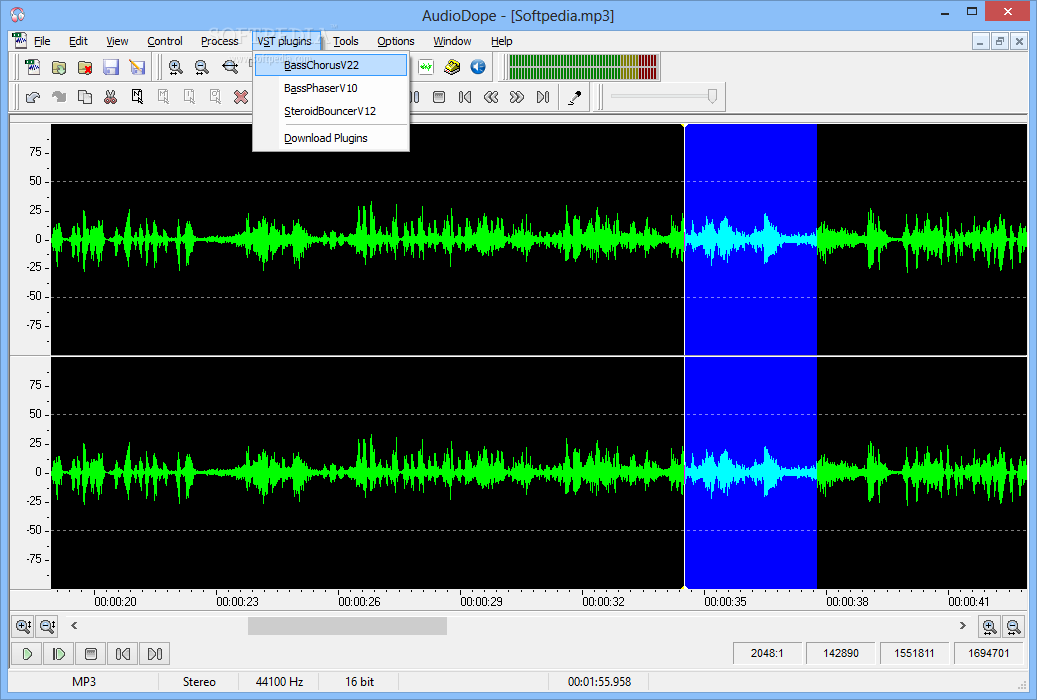Click the 00:01:55.958 duration in status bar
This screenshot has height=700, width=1037.
[599, 681]
